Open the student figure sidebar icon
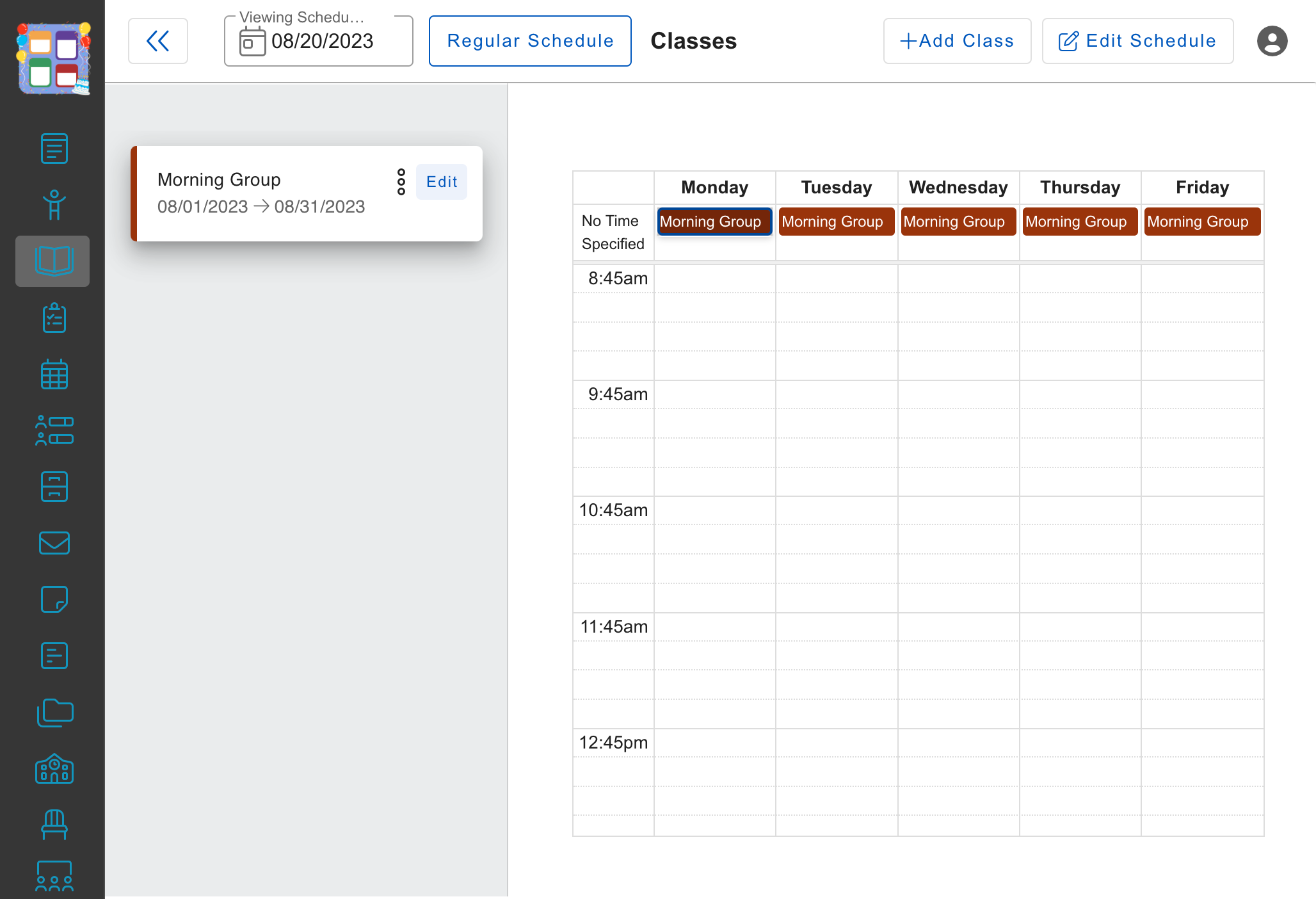This screenshot has width=1316, height=899. click(x=54, y=205)
